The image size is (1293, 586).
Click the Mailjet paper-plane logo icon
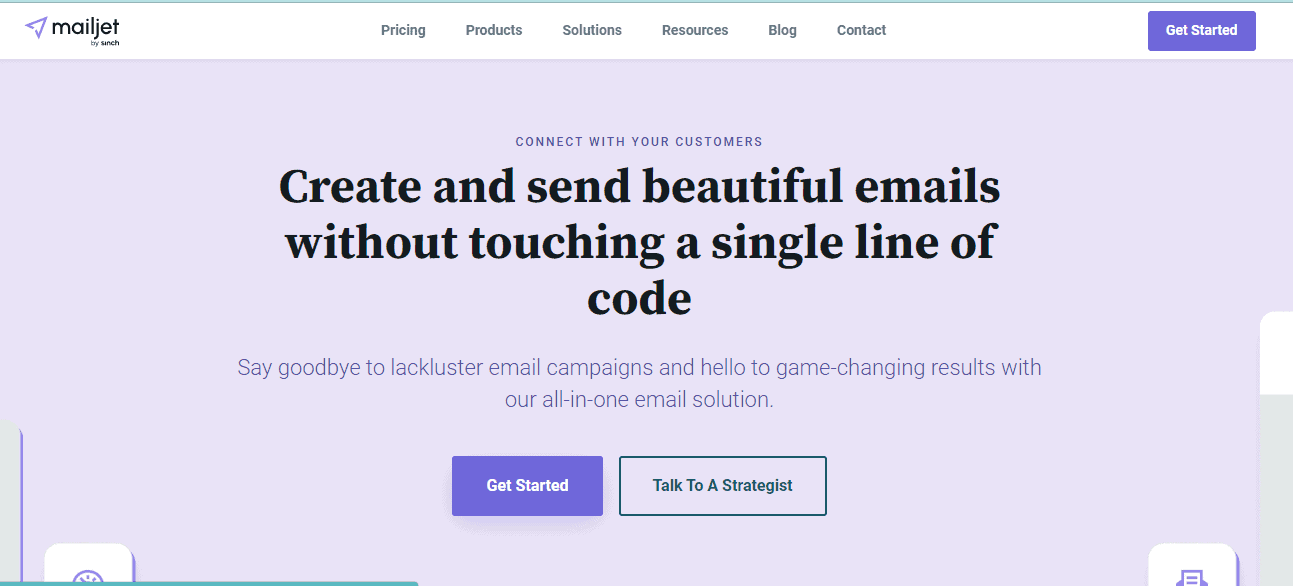[x=36, y=27]
